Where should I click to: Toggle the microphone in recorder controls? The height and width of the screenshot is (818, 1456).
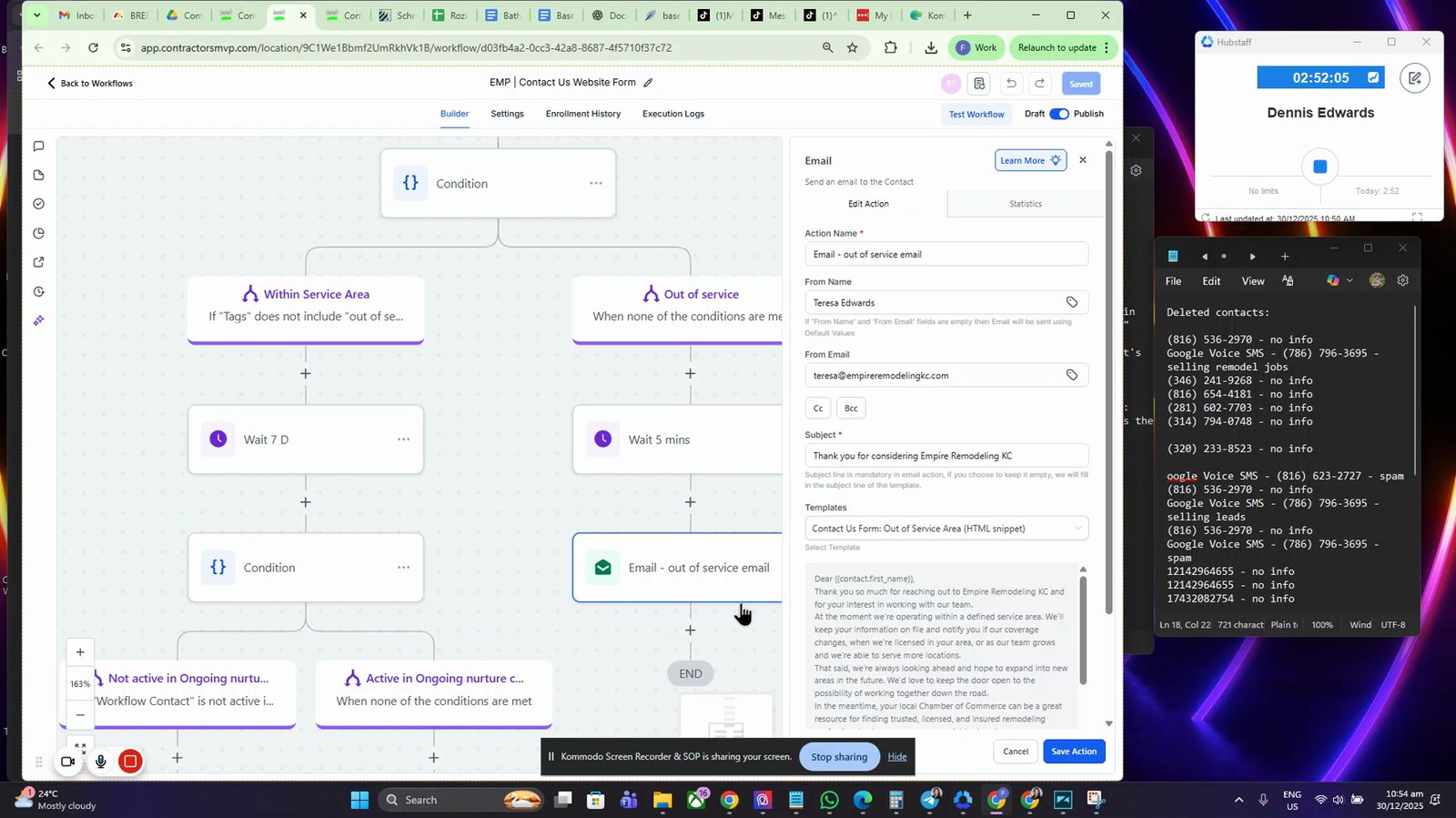pos(101,762)
